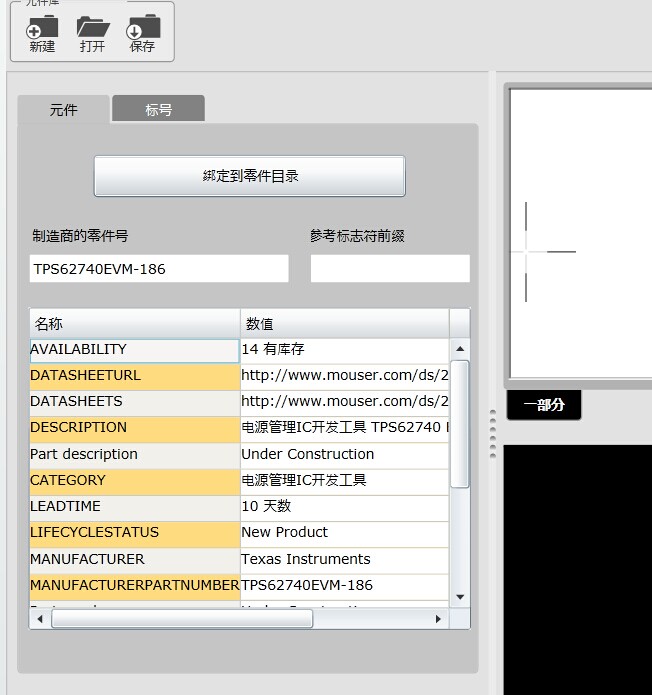
Task: Select the 名称 column header
Action: [x=135, y=324]
